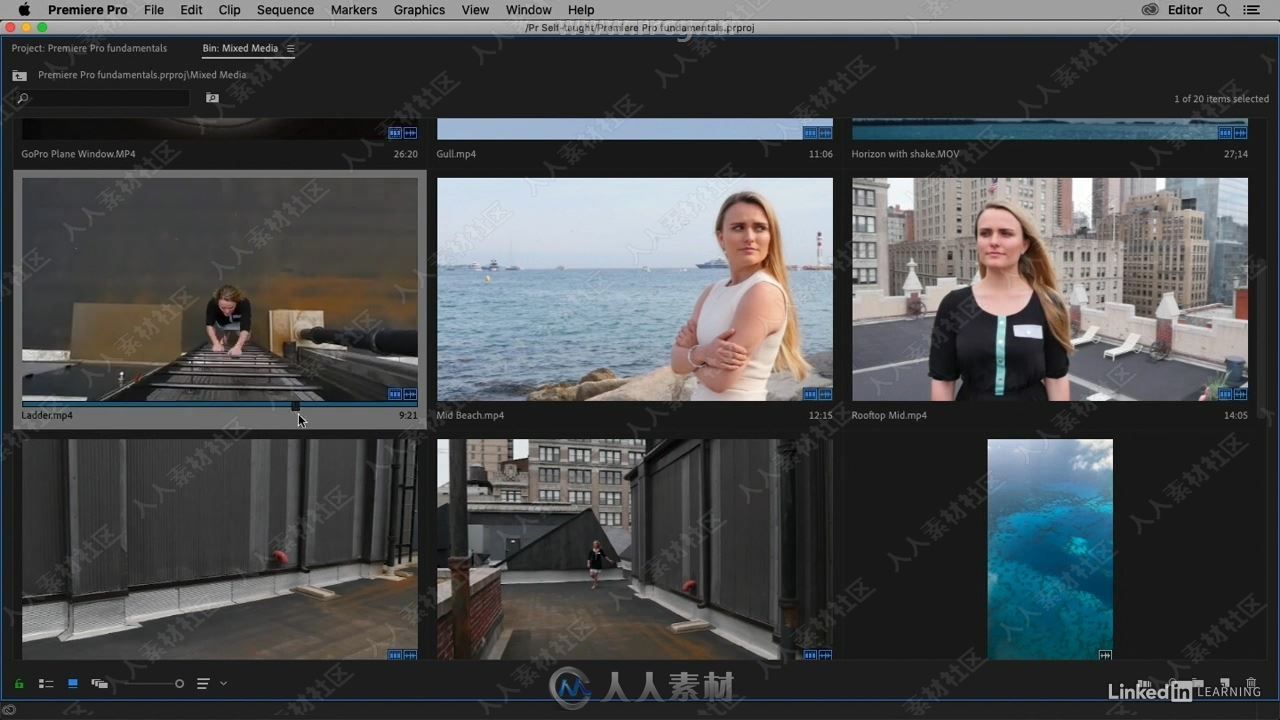This screenshot has height=720, width=1280.
Task: Open the Markers menu
Action: click(354, 10)
